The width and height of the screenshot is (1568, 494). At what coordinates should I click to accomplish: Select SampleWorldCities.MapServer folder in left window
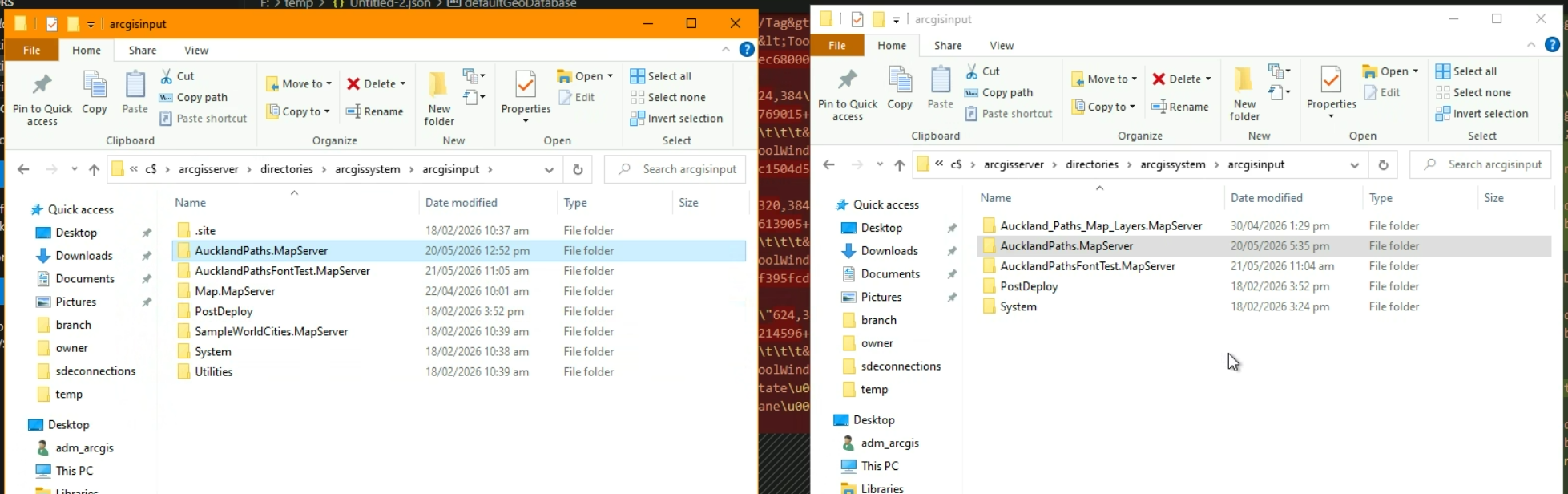click(x=271, y=331)
